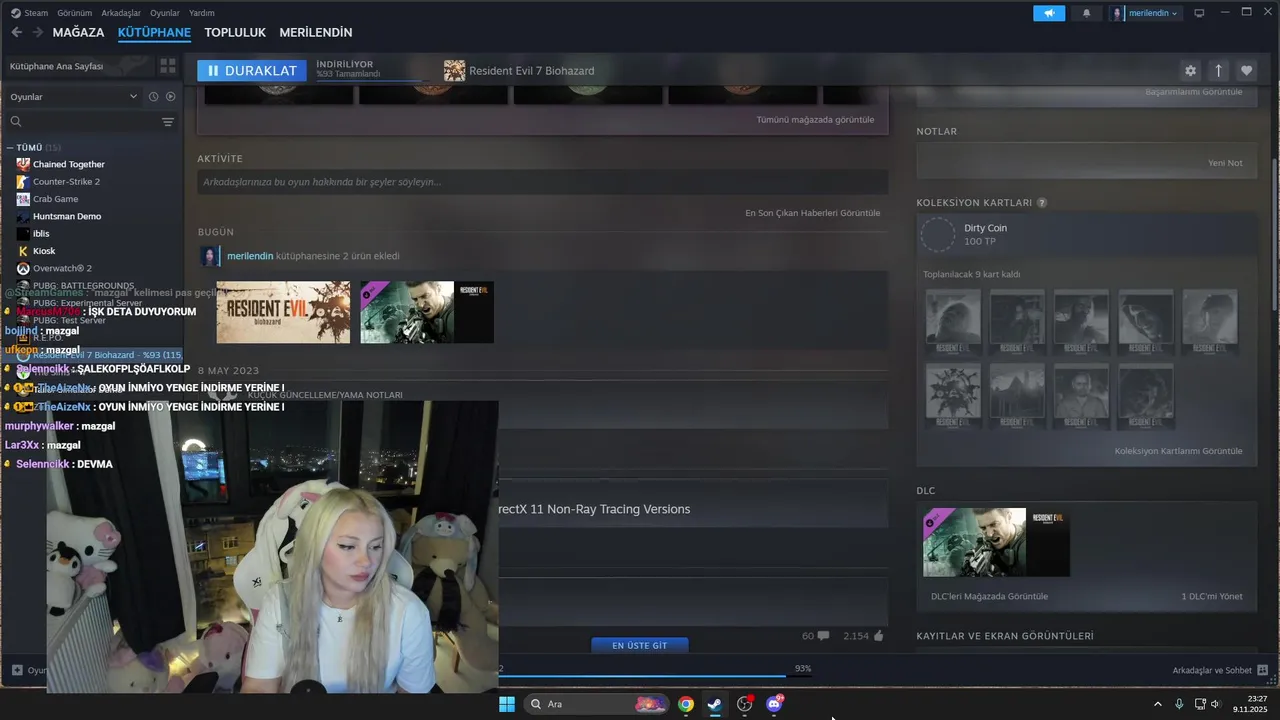Open Resident Evil 7 Biohazard download entry

(x=519, y=71)
